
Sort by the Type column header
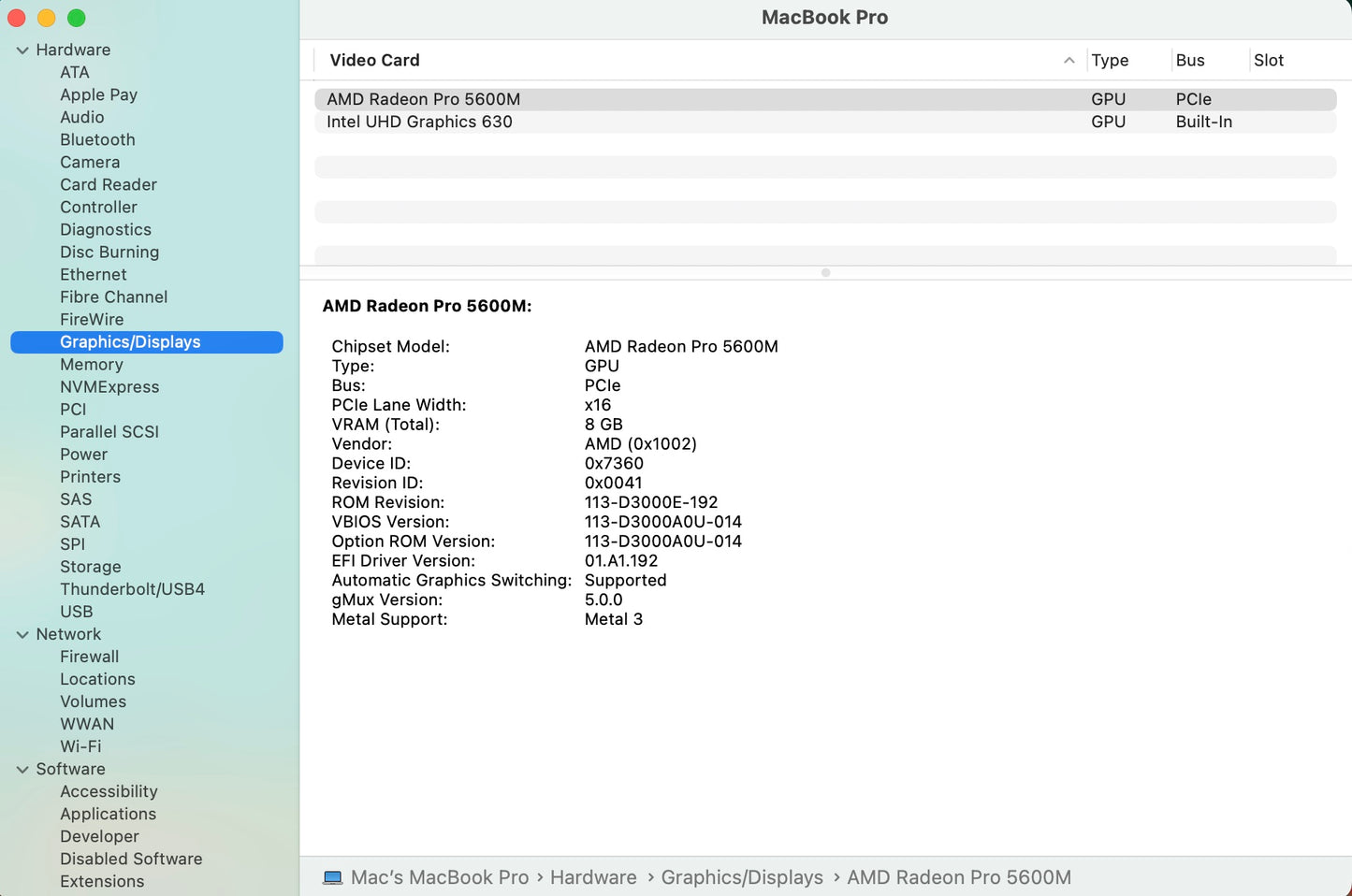tap(1110, 60)
